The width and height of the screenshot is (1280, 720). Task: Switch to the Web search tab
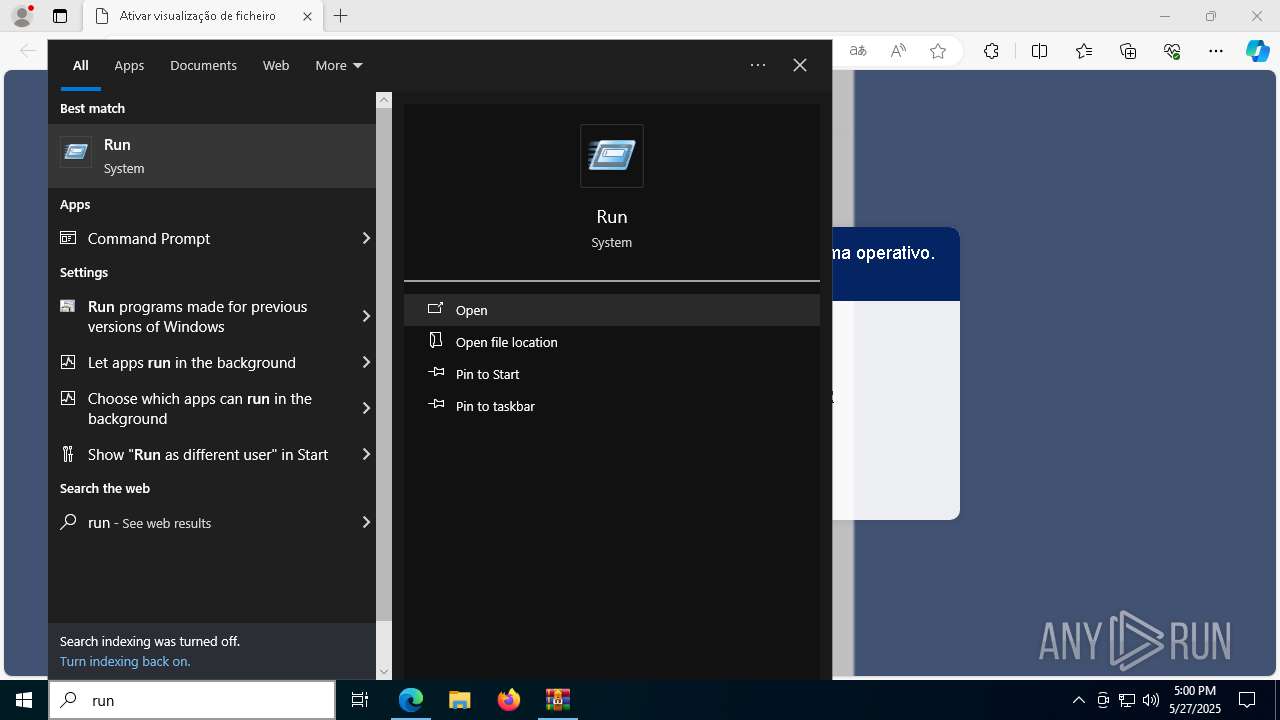pyautogui.click(x=276, y=65)
